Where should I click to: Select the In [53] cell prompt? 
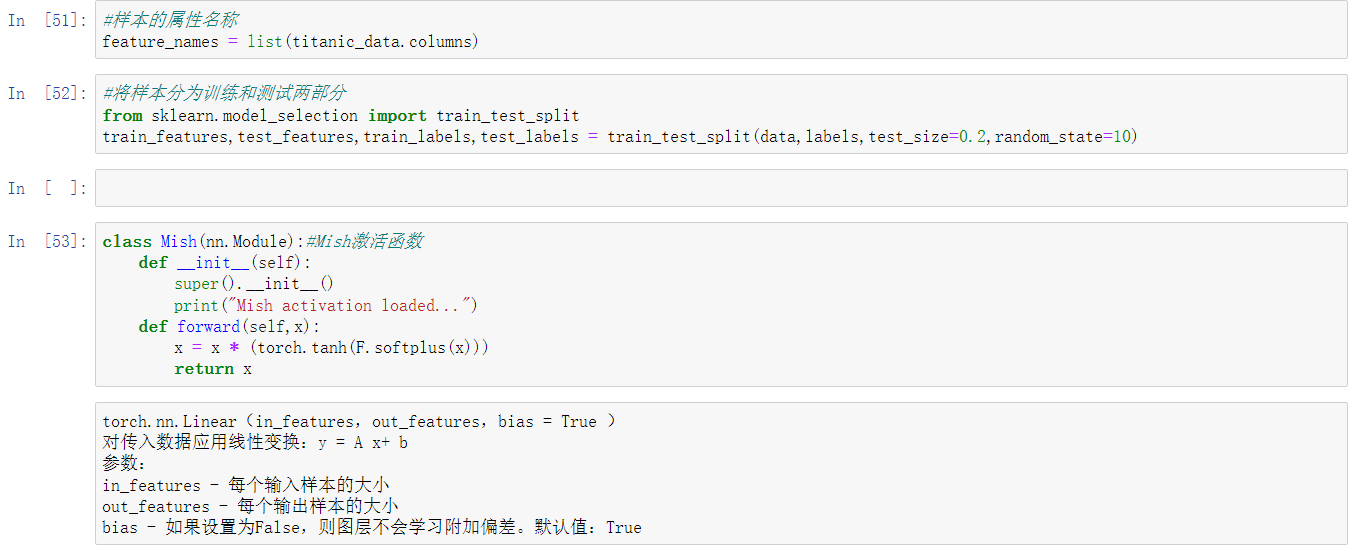click(47, 242)
